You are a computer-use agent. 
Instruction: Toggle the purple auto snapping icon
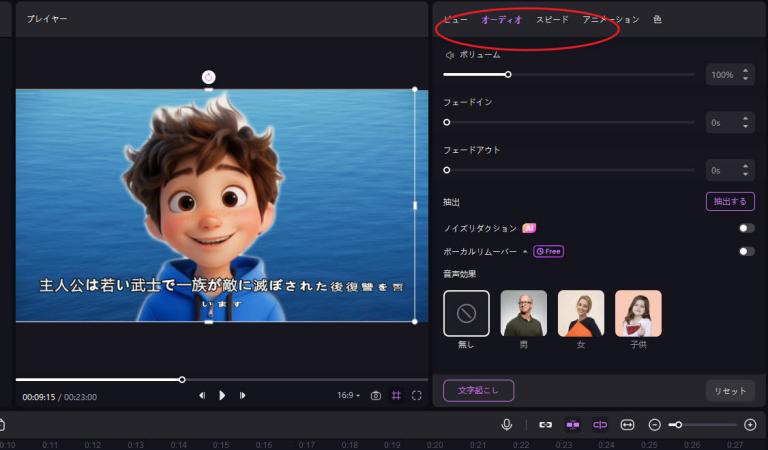600,425
